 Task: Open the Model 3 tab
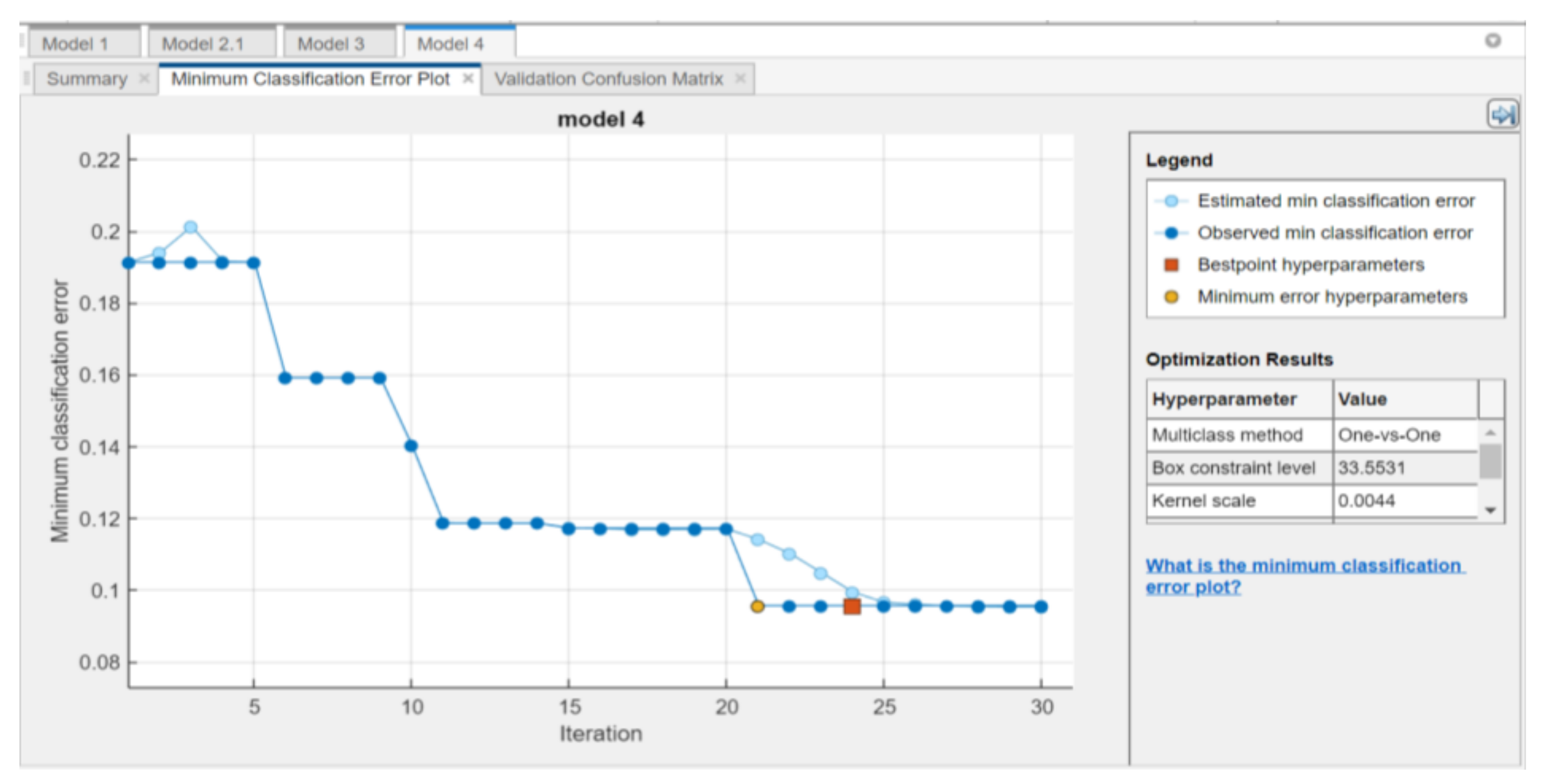(x=331, y=44)
